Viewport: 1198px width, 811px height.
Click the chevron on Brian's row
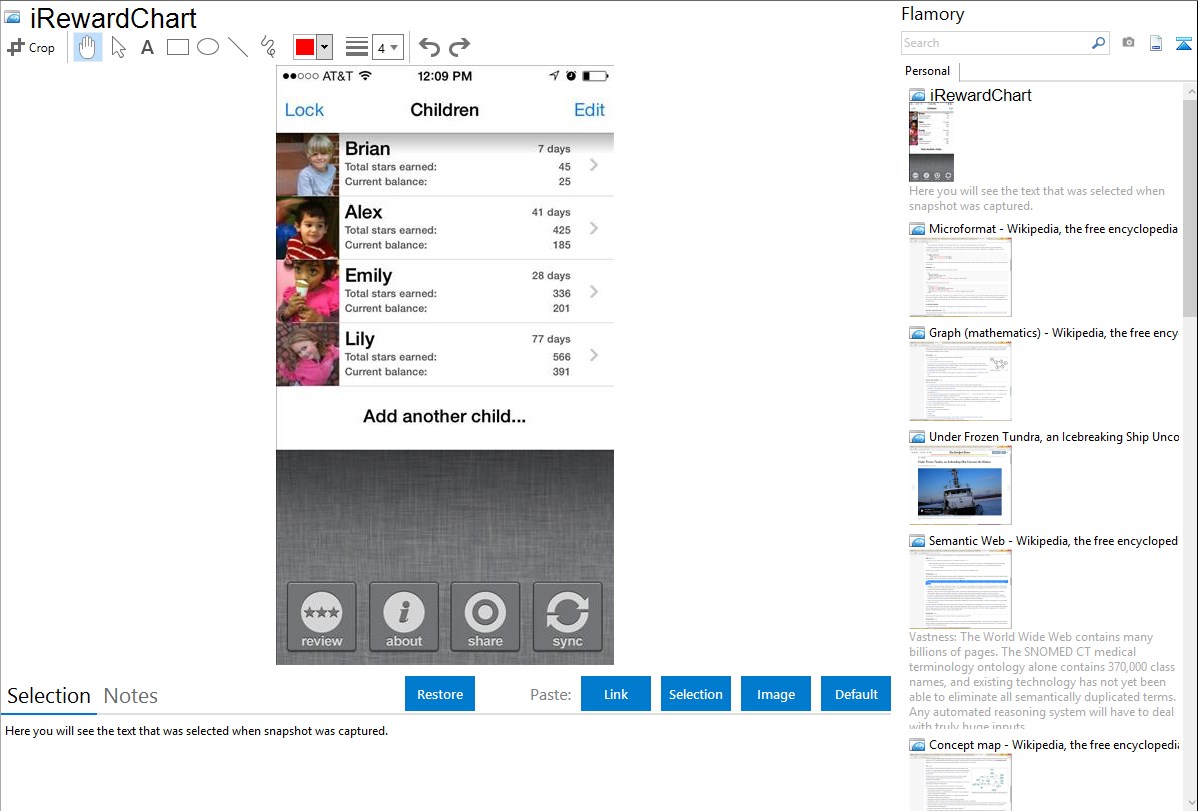[594, 165]
